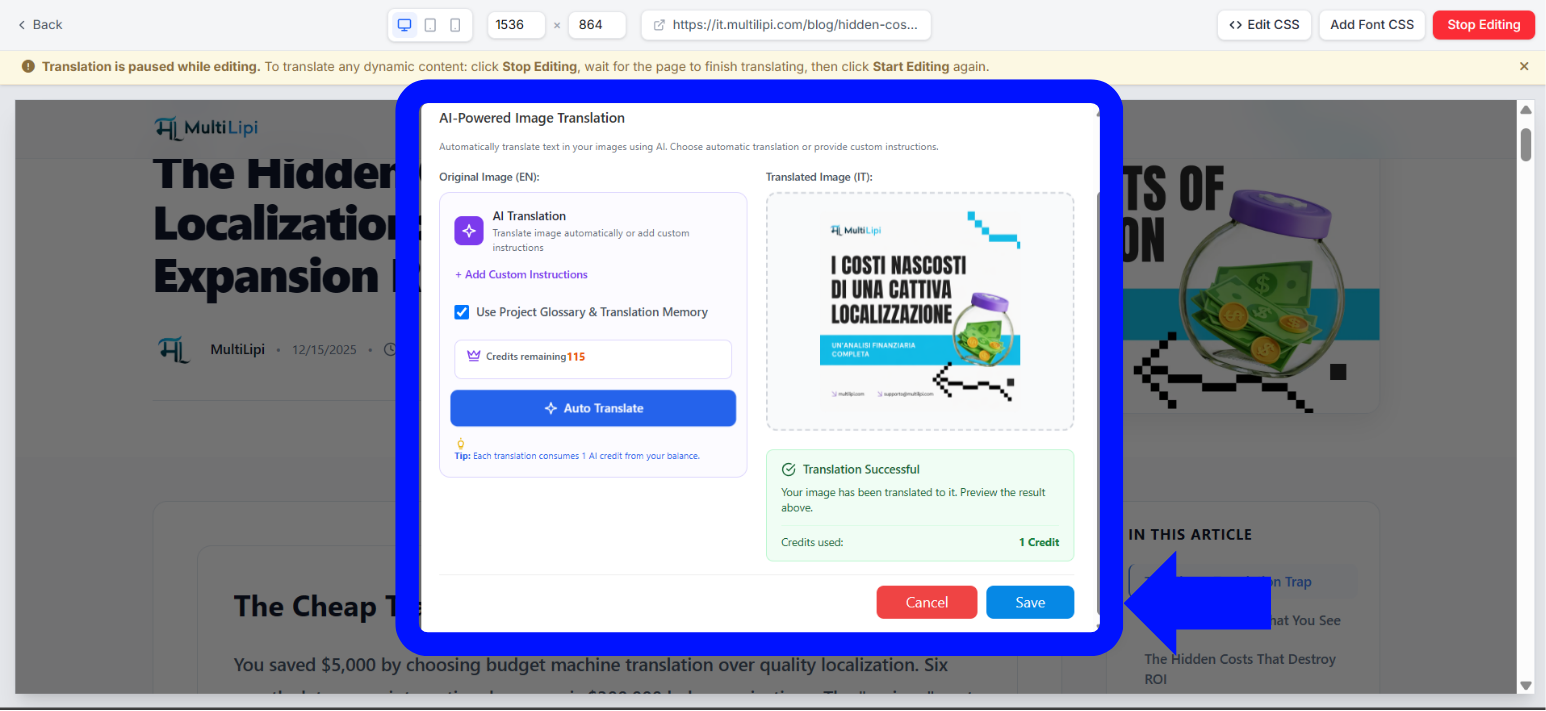Click the 12/15/2025 article date
The height and width of the screenshot is (711, 1546).
324,350
